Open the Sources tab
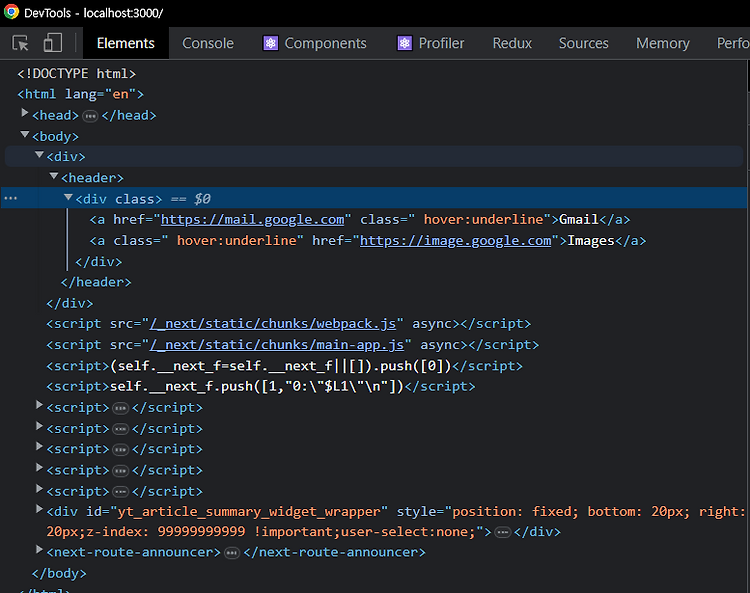The height and width of the screenshot is (593, 750). 584,43
